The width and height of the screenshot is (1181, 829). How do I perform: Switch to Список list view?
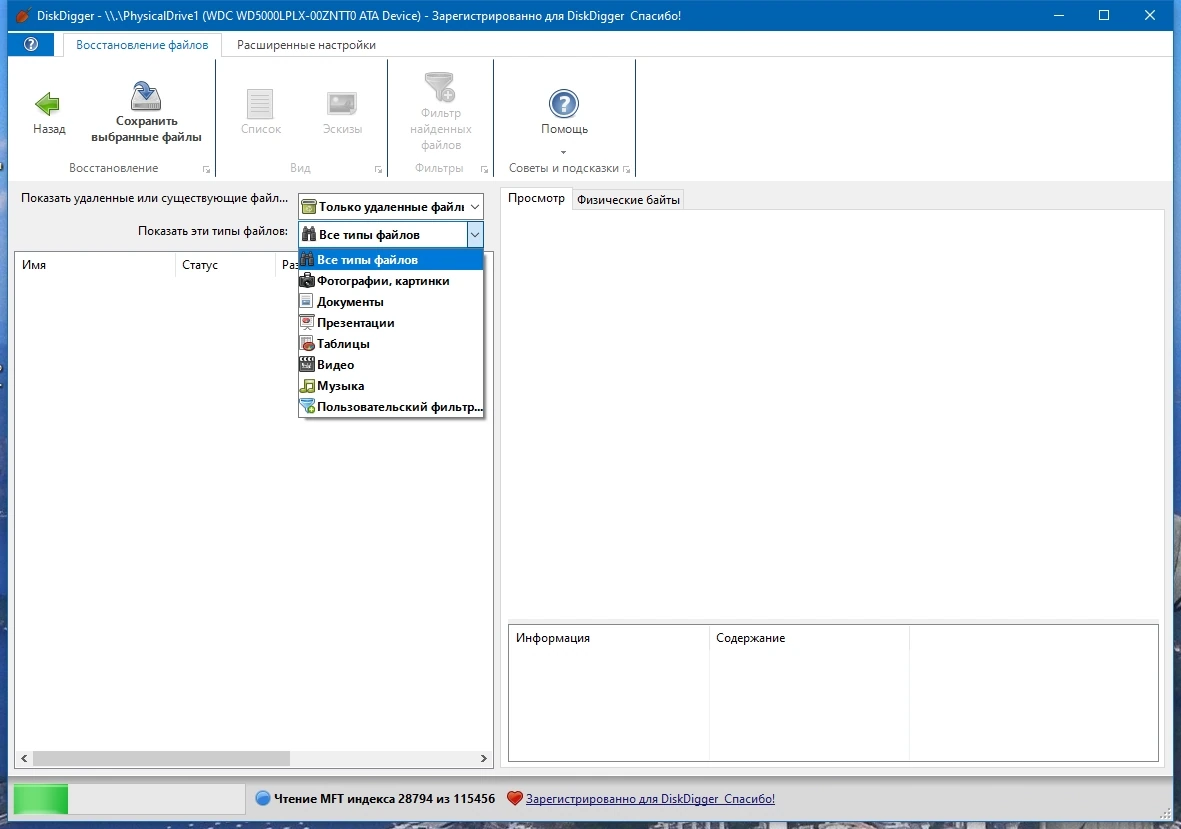pos(261,113)
